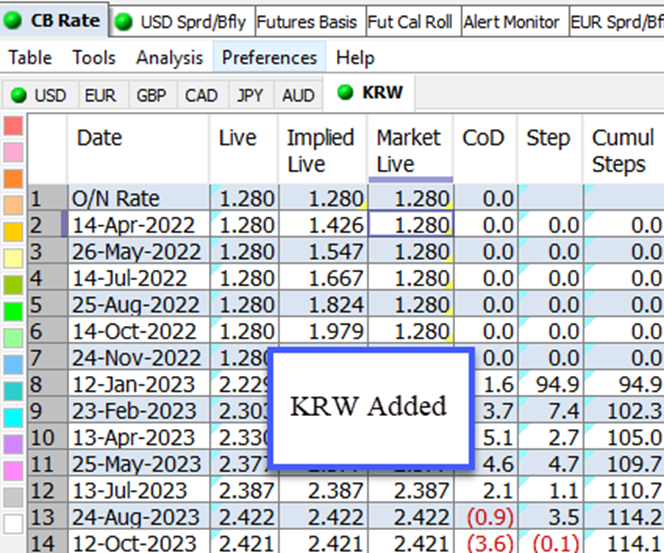Click the negative CoD value (0.9)
The image size is (664, 553).
point(485,517)
